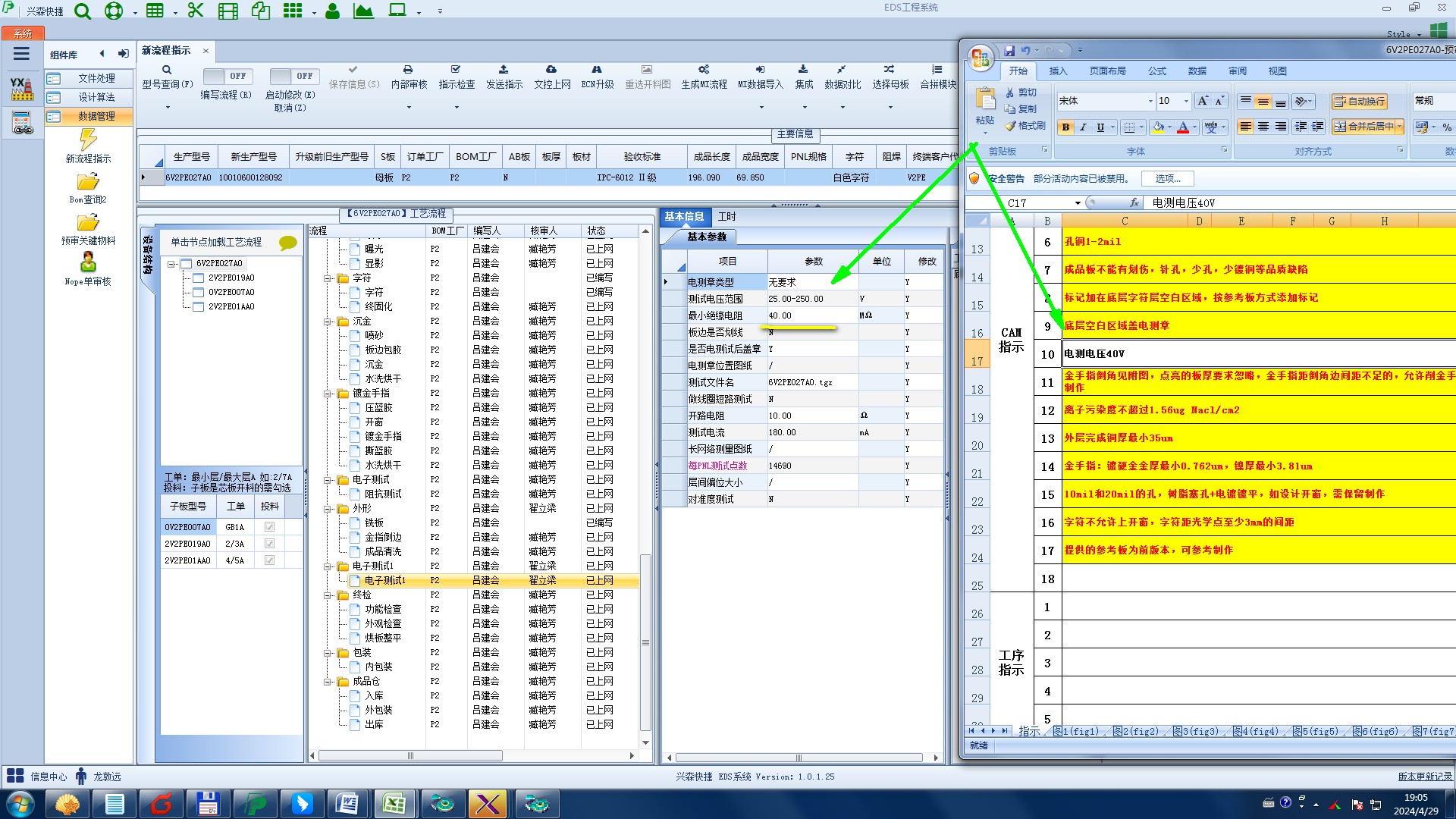Click the 版本更新记录 link
The width and height of the screenshot is (1456, 819).
[1425, 777]
